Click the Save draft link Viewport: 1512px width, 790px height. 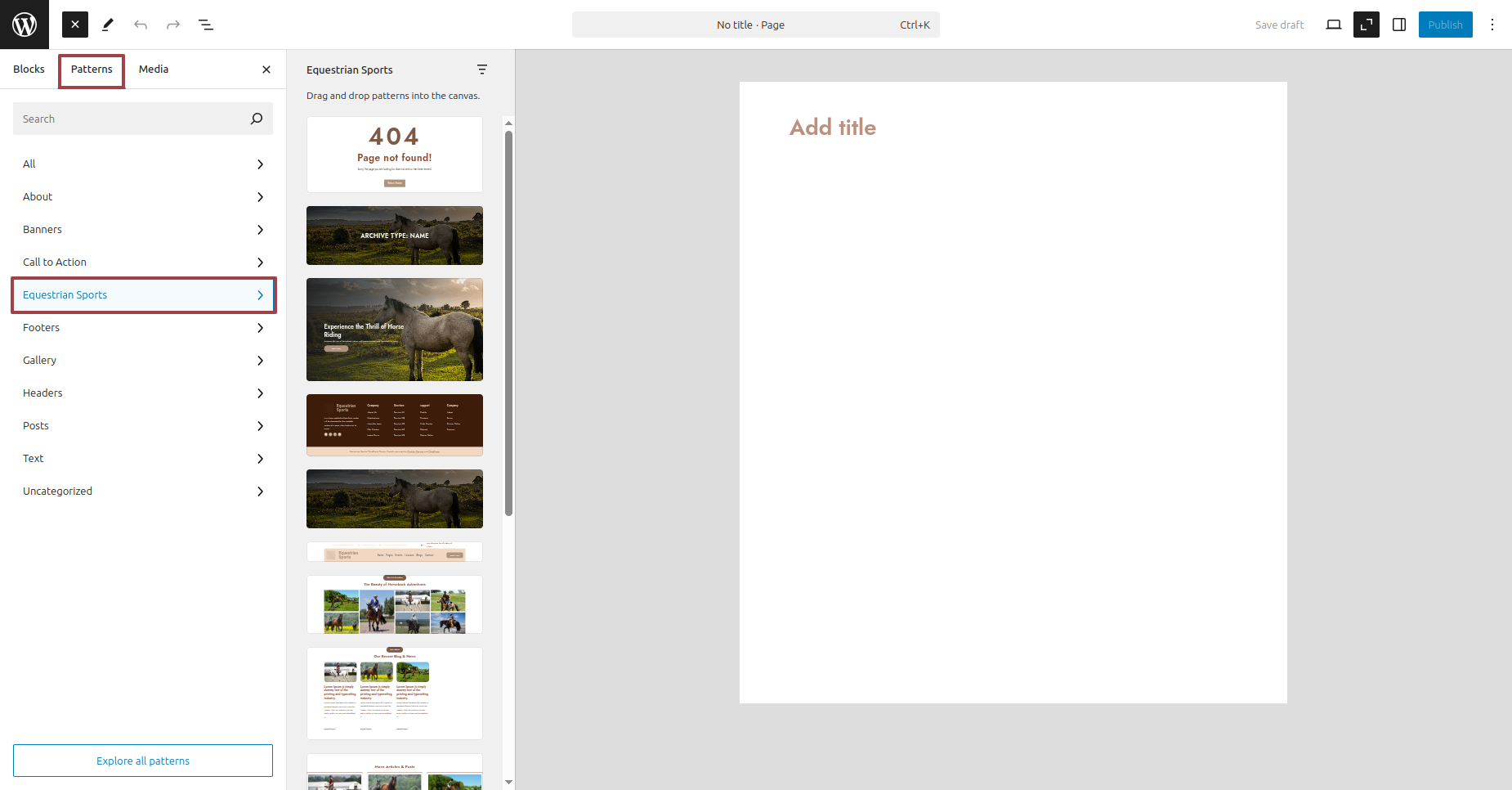pyautogui.click(x=1279, y=25)
